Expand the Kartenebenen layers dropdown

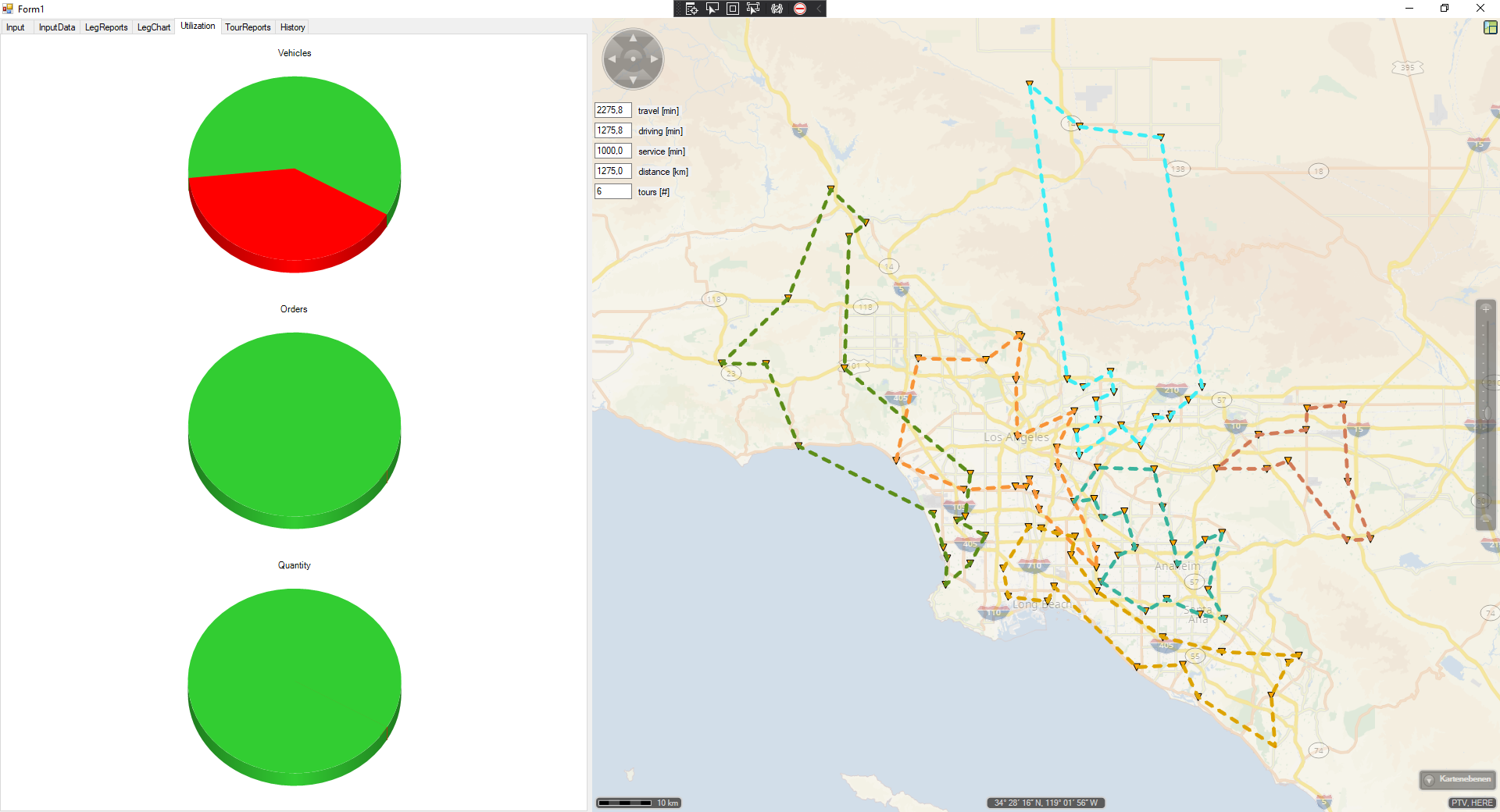pyautogui.click(x=1457, y=779)
